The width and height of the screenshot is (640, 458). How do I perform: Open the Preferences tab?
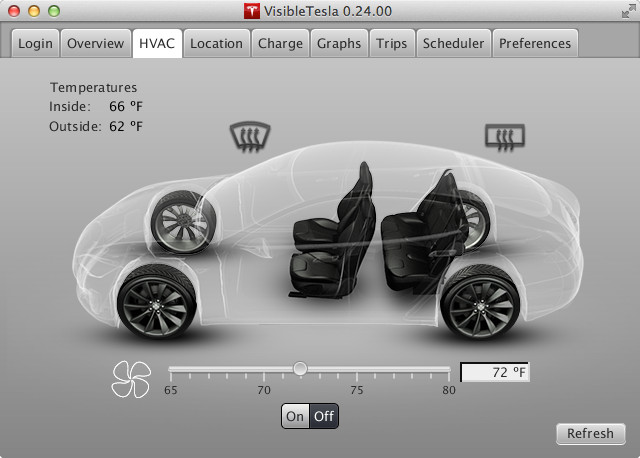tap(535, 43)
